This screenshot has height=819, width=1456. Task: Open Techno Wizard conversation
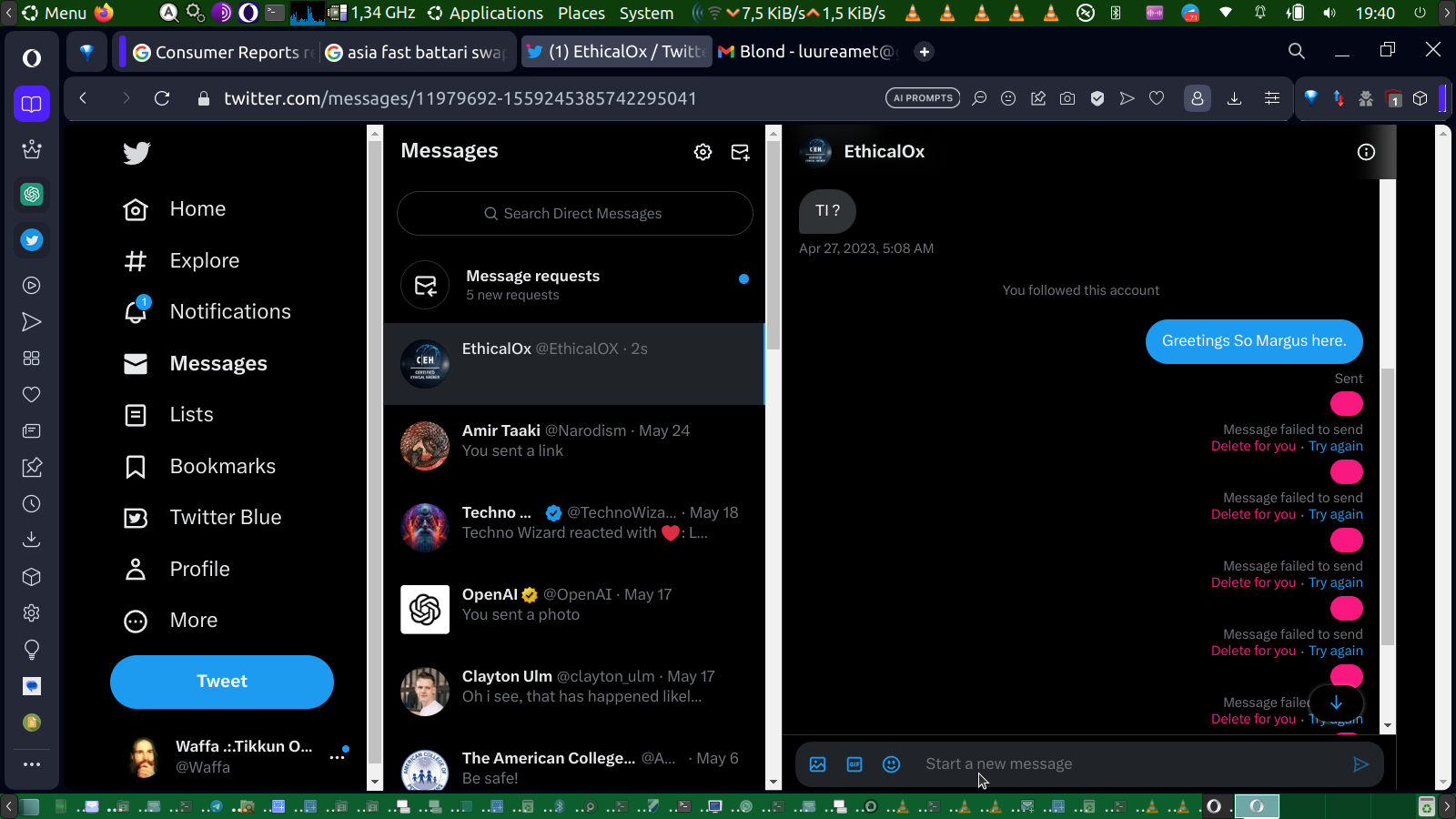pos(574,528)
